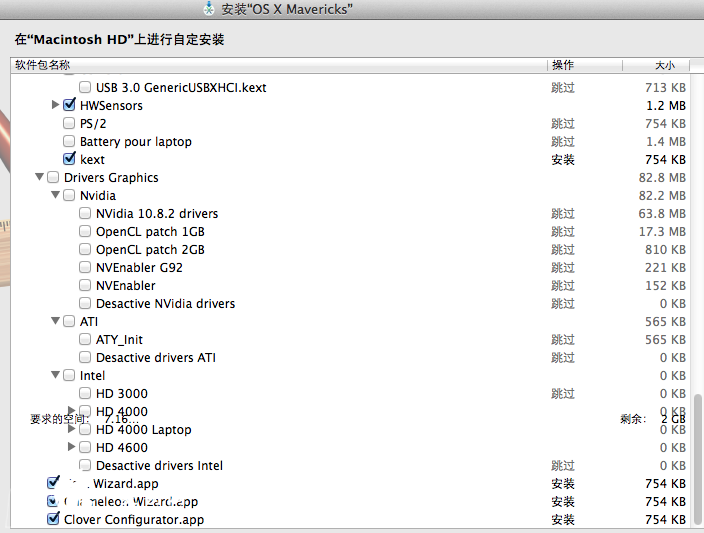
Task: Collapse the Nvidia tree section
Action: (55, 196)
